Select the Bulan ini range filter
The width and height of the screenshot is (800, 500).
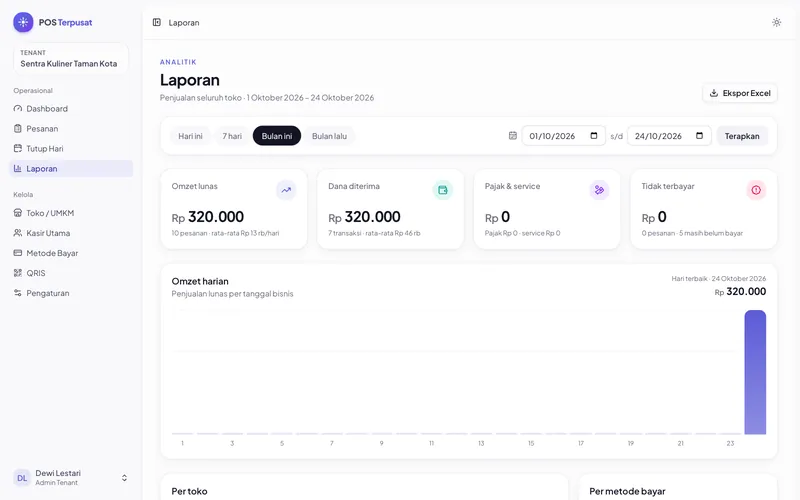(277, 136)
